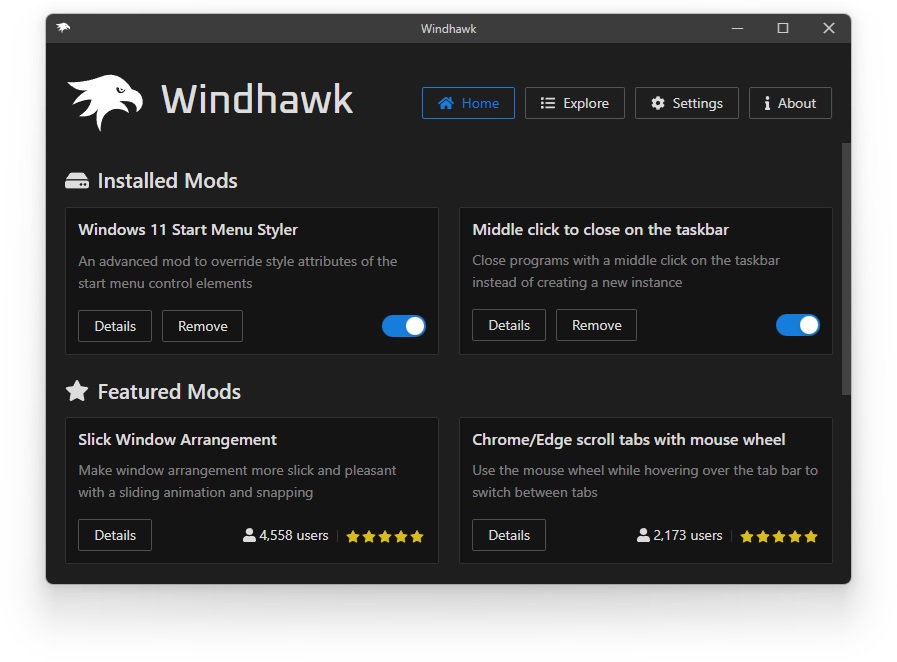897x662 pixels.
Task: Turn off Middle click to close on taskbar
Action: (x=798, y=325)
